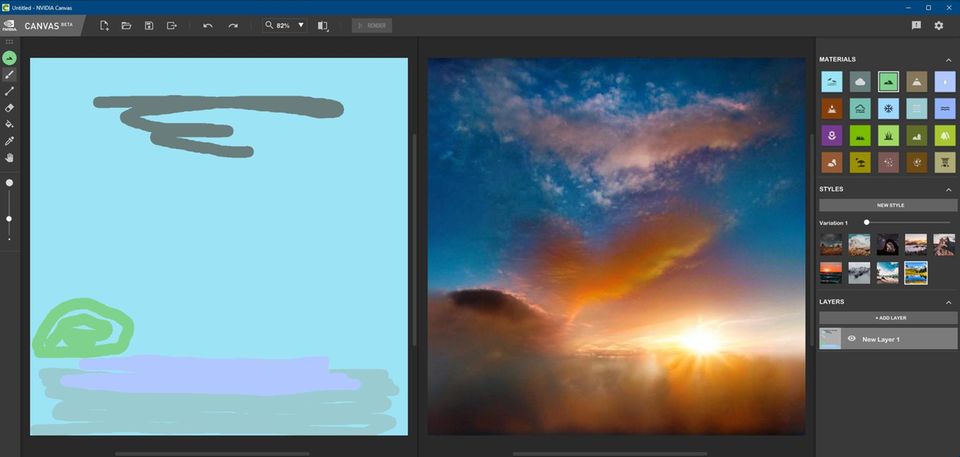Choose the tan mountain material
This screenshot has width=960, height=457.
click(x=917, y=81)
